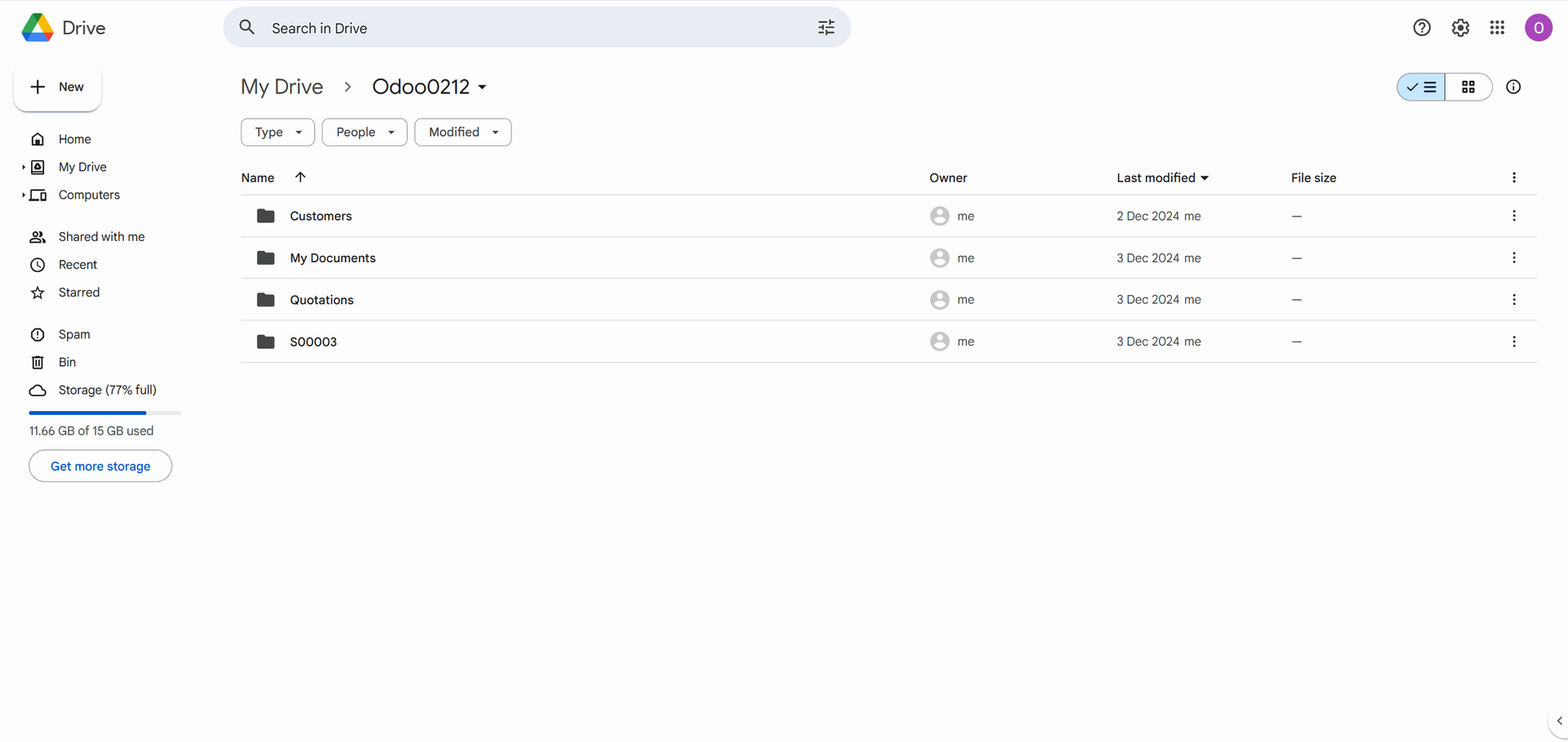The width and height of the screenshot is (1568, 742).
Task: Switch to list layout view
Action: coord(1421,87)
